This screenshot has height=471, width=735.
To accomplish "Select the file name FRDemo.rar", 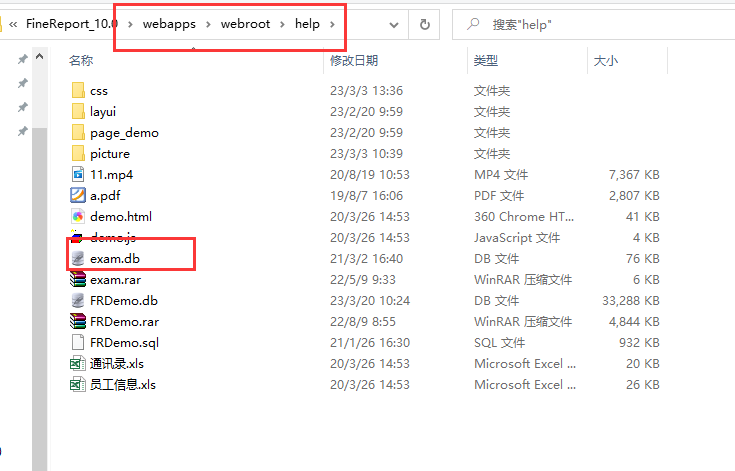I will coord(124,321).
